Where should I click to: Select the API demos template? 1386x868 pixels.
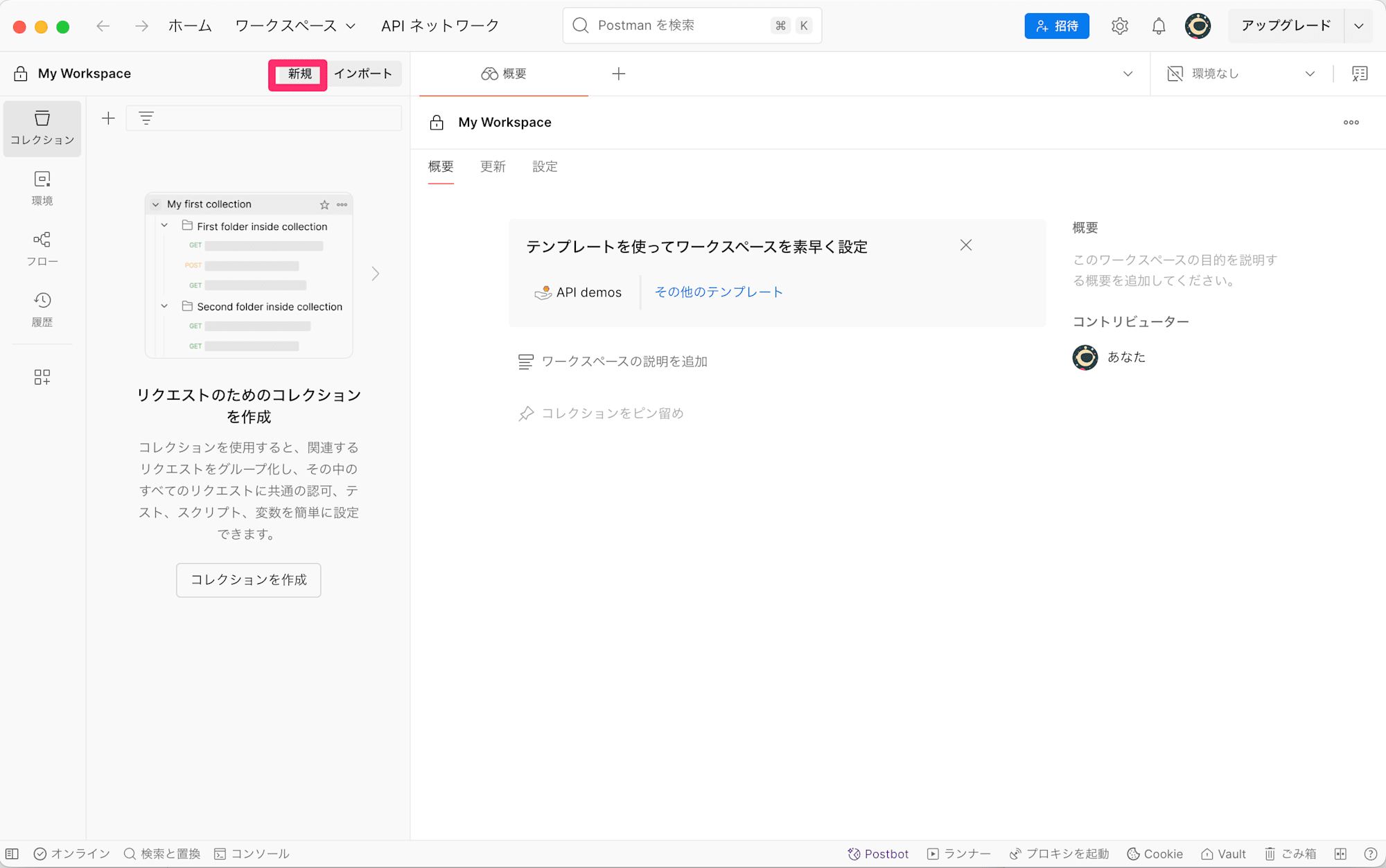pyautogui.click(x=578, y=292)
